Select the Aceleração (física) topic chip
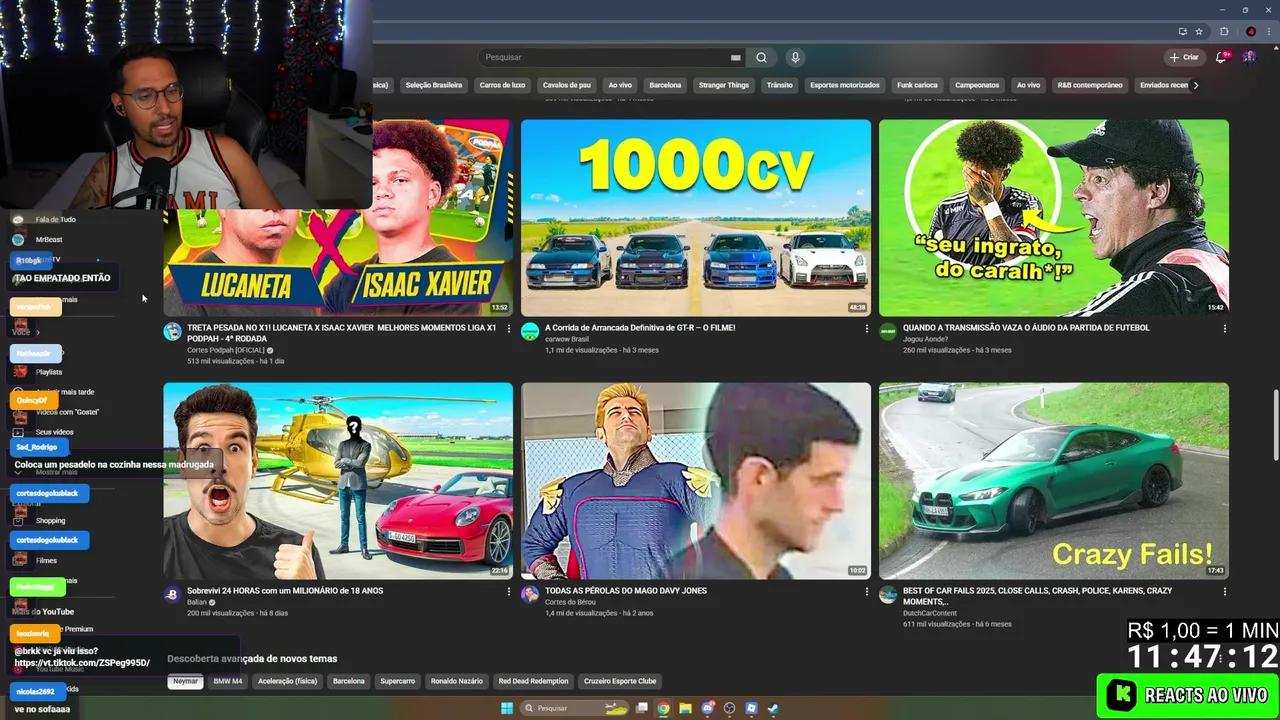 [x=287, y=681]
